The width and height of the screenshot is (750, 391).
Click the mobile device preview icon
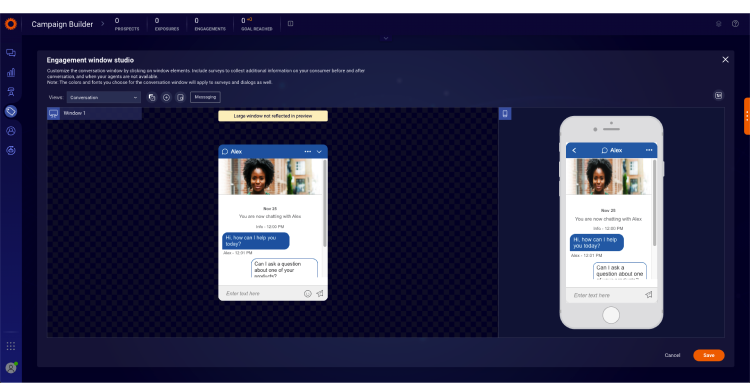[505, 113]
